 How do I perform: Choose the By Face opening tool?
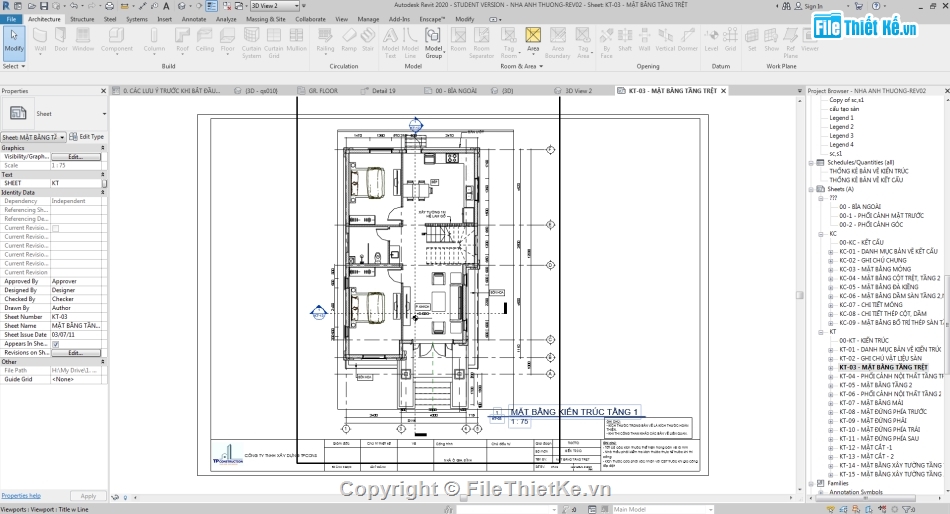pos(606,43)
